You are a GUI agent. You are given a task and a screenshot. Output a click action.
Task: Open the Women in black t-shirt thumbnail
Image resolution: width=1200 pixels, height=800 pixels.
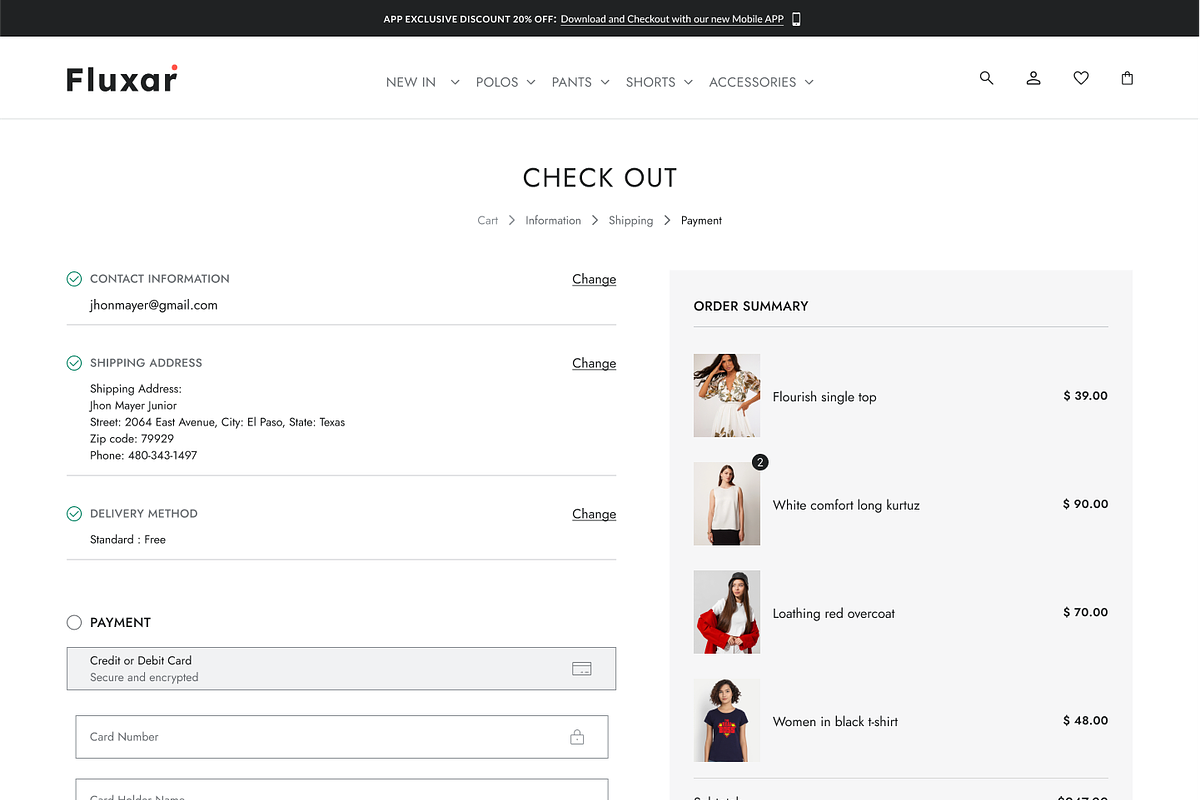point(727,720)
